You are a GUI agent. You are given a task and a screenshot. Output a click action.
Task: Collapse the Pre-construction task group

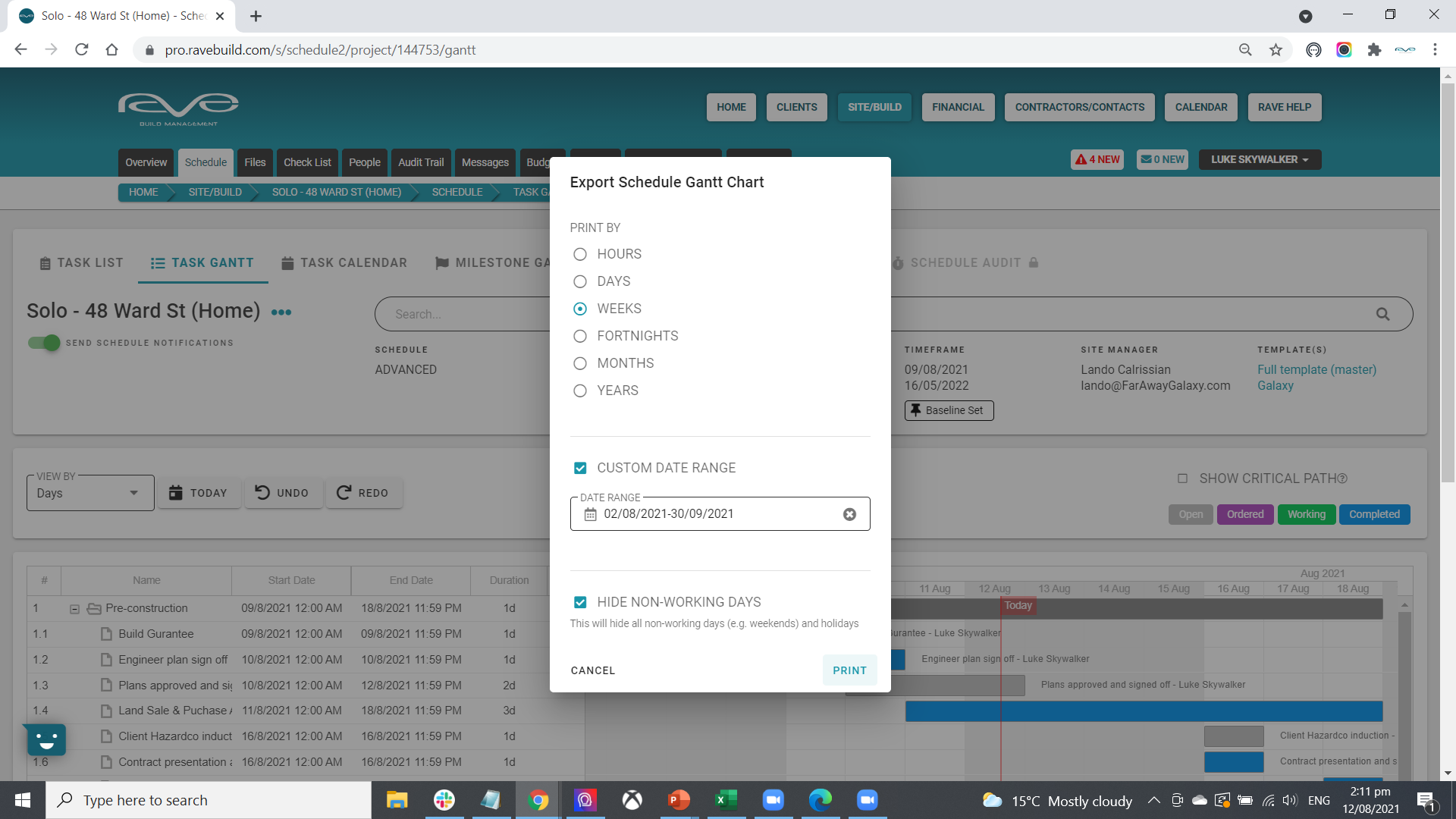click(x=74, y=609)
